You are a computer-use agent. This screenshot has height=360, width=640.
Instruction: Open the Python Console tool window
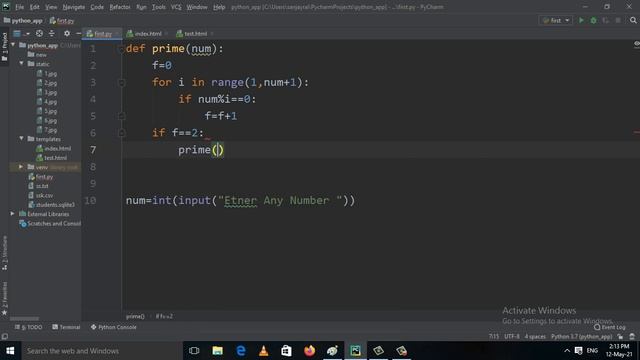[113, 327]
